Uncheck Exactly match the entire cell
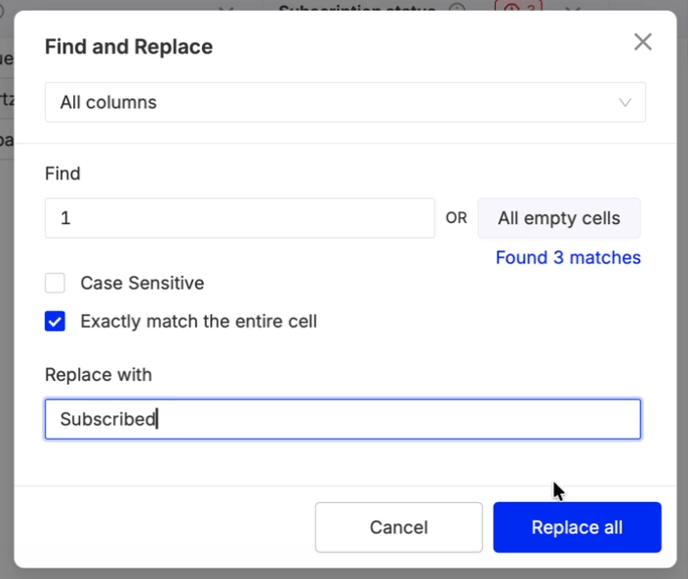 point(55,321)
